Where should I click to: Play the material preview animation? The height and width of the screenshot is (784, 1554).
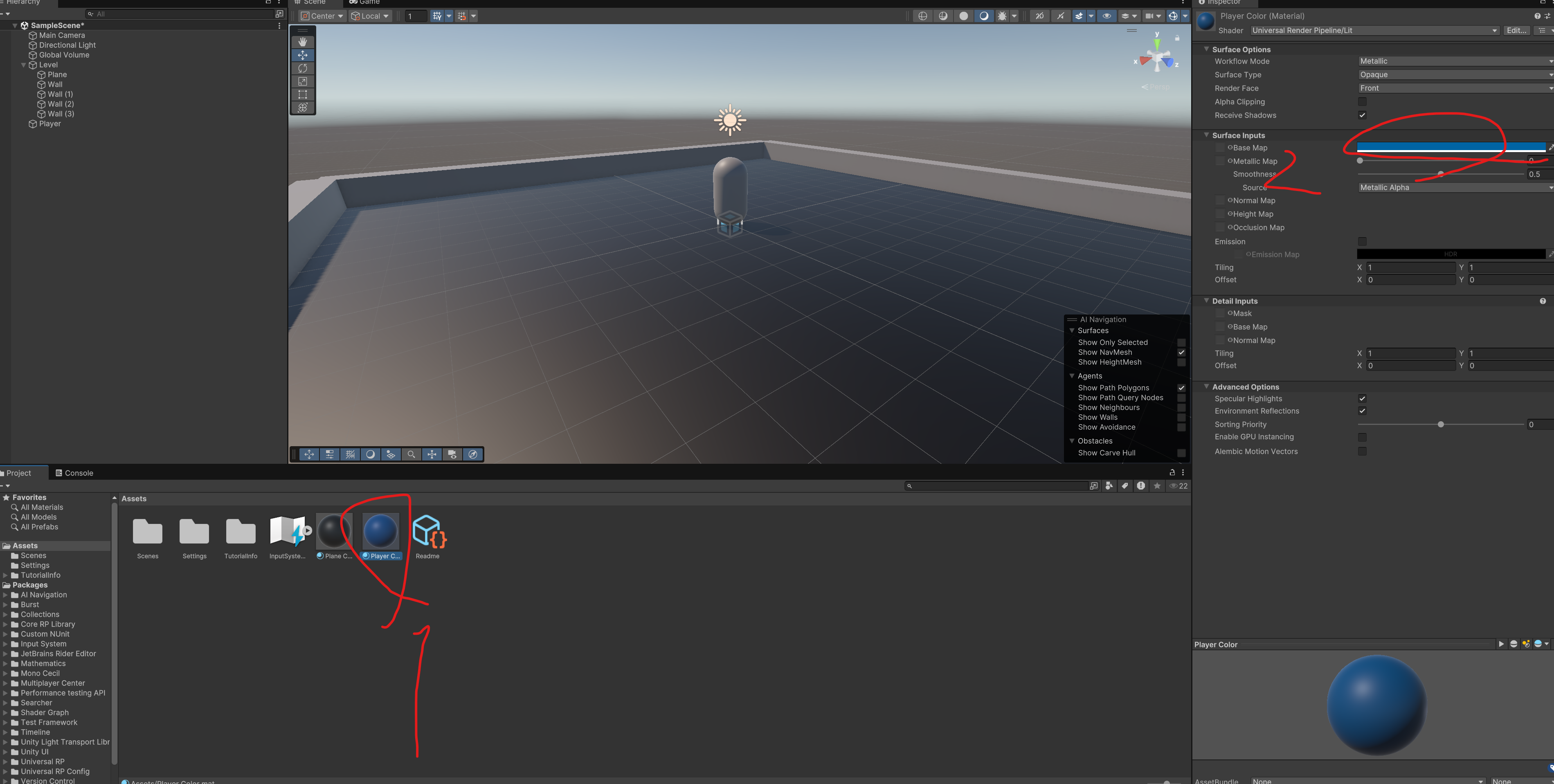click(1501, 644)
